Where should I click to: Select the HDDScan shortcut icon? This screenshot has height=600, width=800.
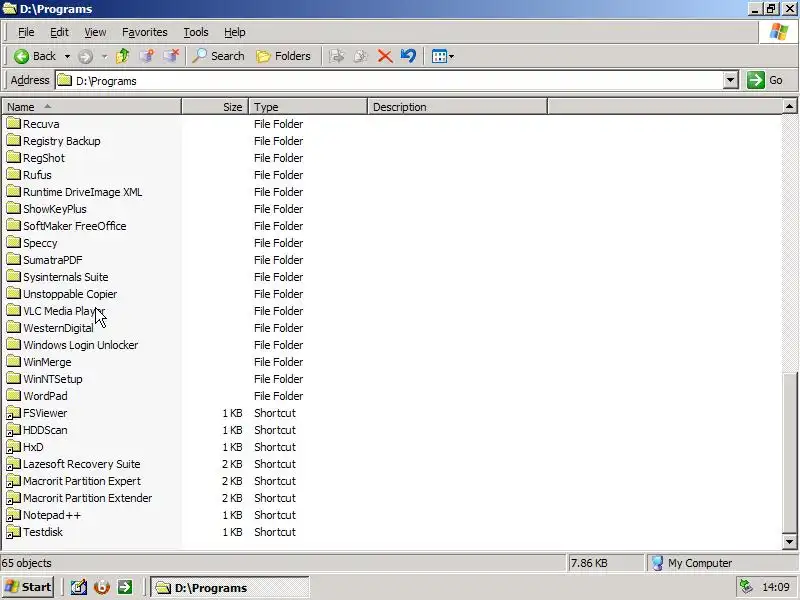pos(14,430)
